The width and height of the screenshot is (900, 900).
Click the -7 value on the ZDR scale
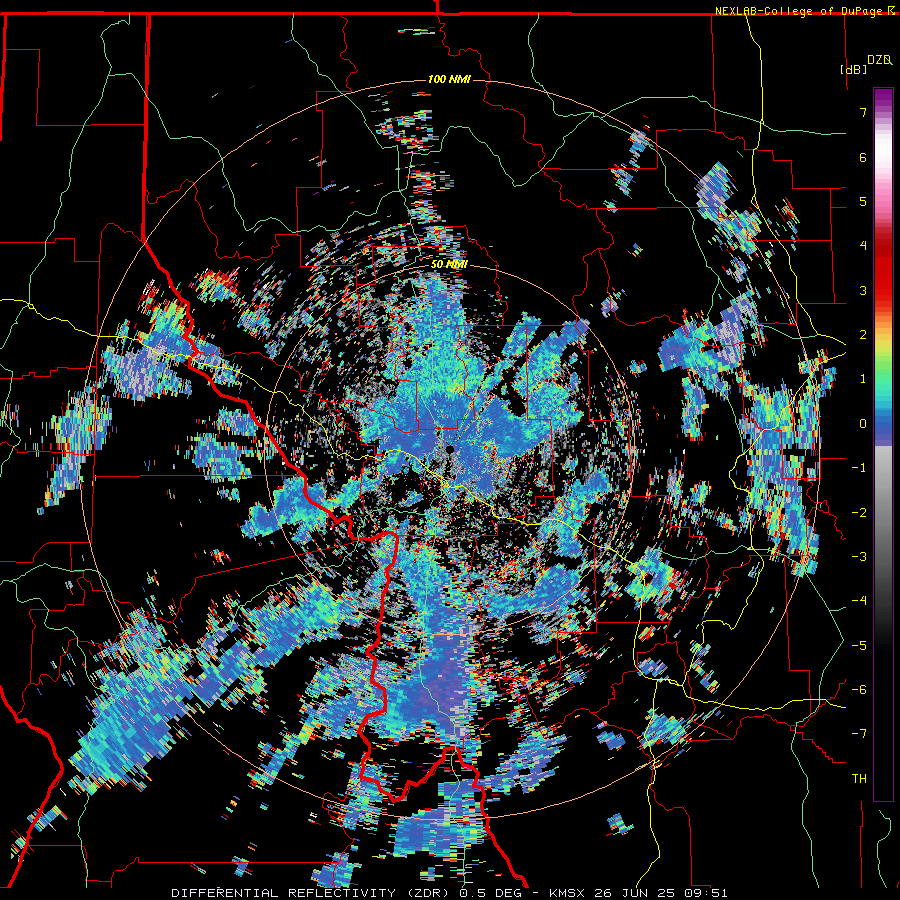point(859,734)
